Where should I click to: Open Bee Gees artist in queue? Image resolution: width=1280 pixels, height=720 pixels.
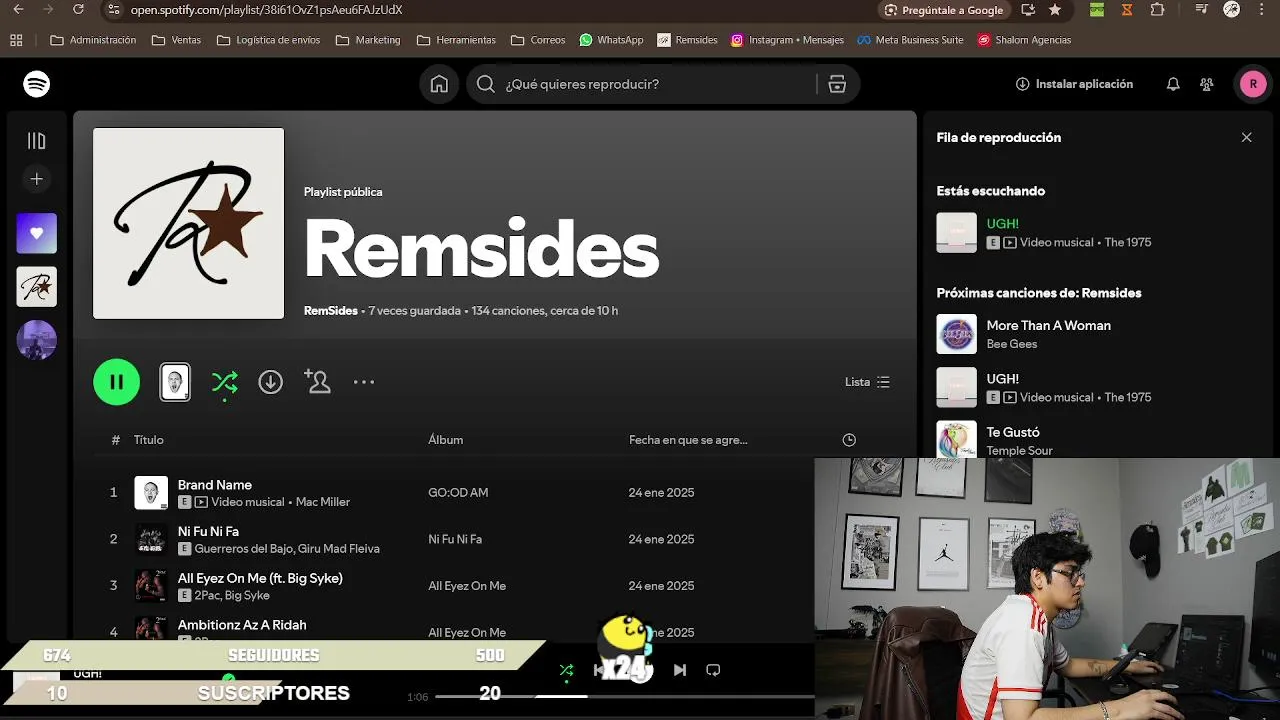[1012, 344]
